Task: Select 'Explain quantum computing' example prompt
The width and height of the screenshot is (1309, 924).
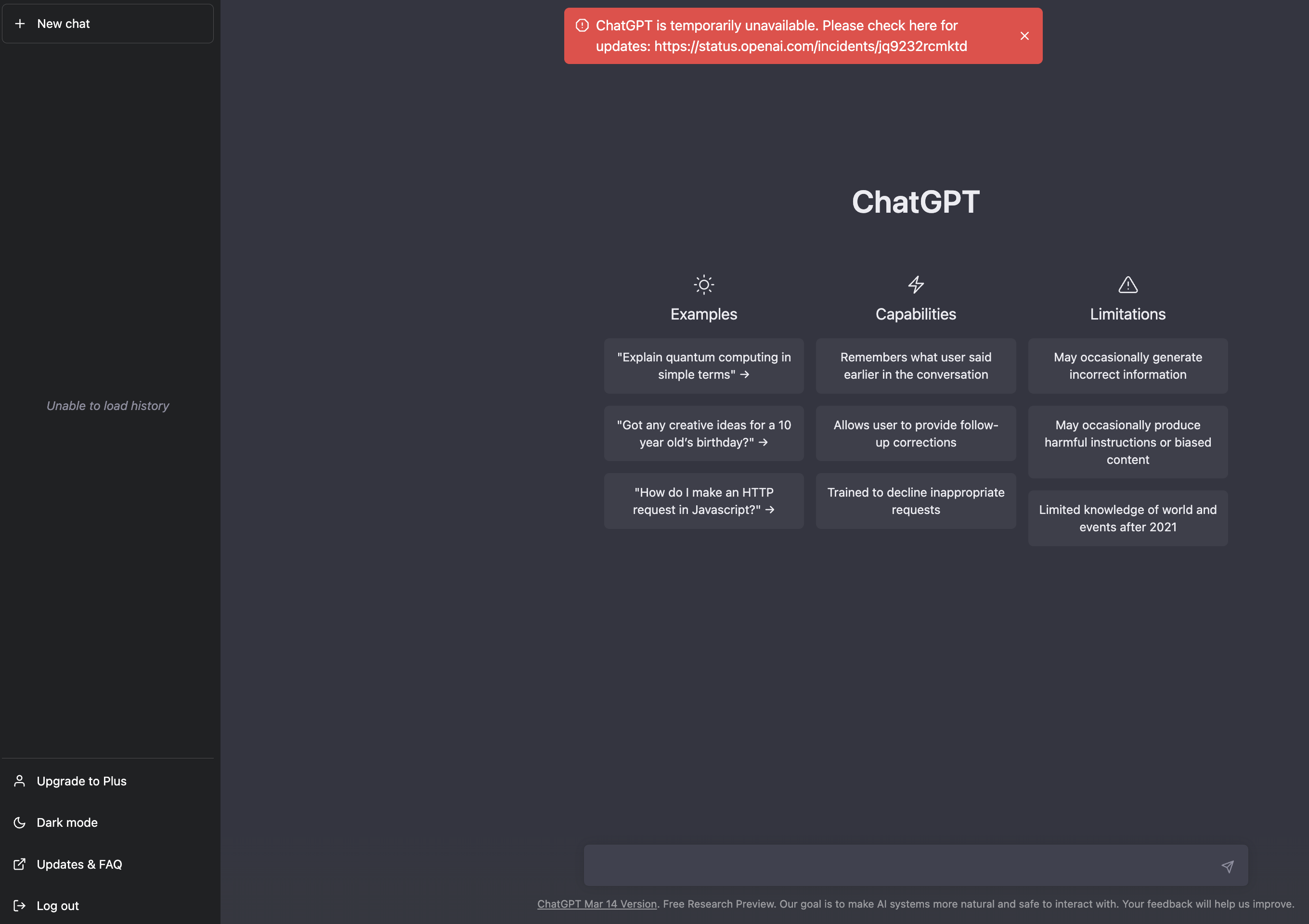Action: pyautogui.click(x=704, y=365)
